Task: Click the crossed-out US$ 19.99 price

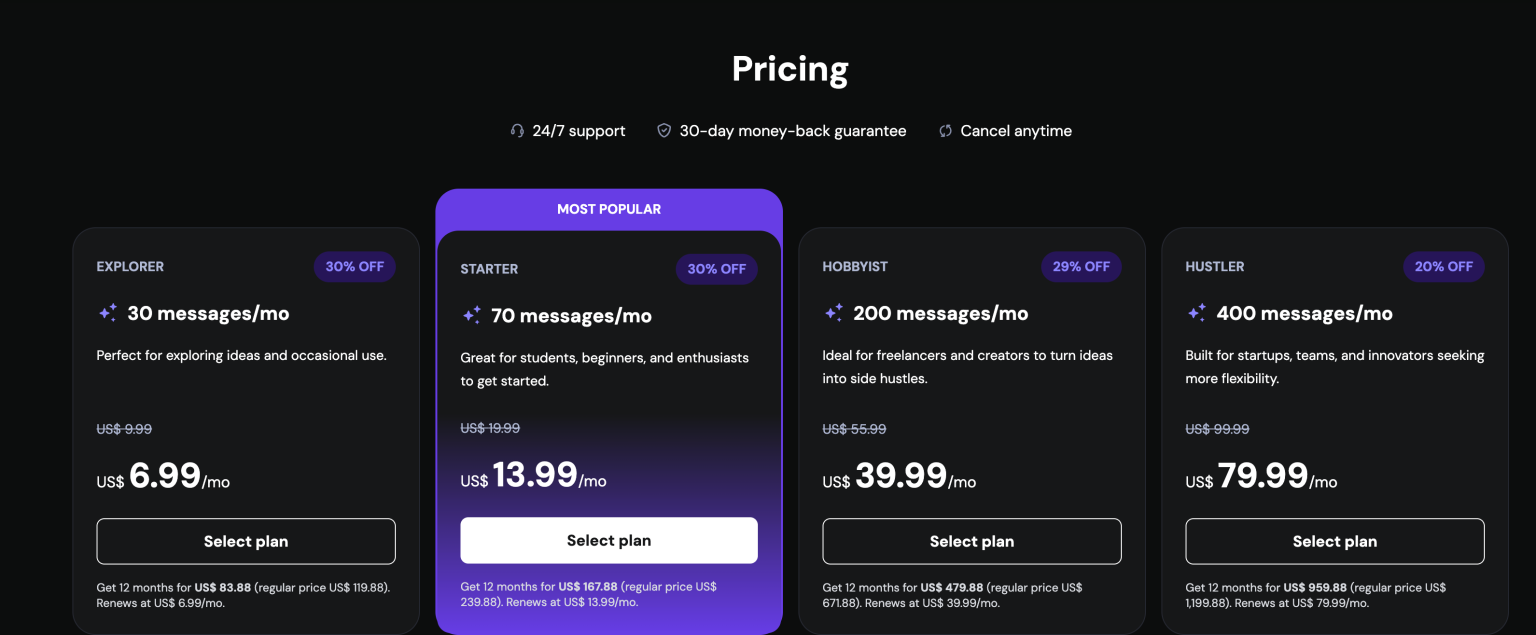Action: point(490,427)
